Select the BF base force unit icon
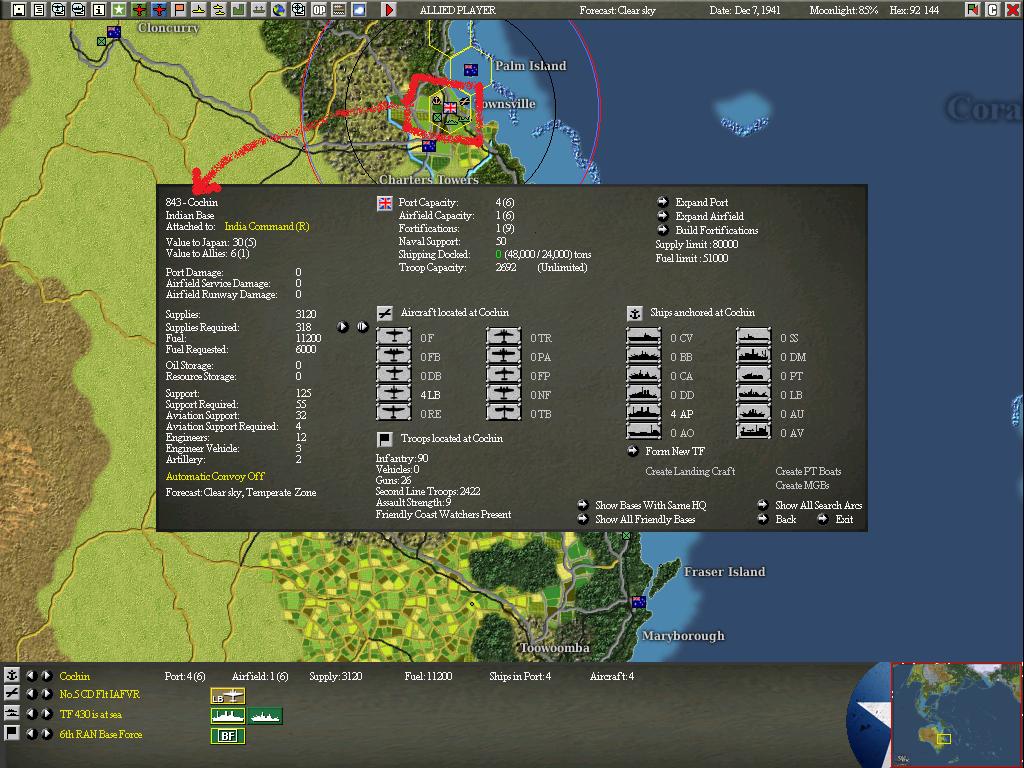The height and width of the screenshot is (768, 1024). [227, 736]
